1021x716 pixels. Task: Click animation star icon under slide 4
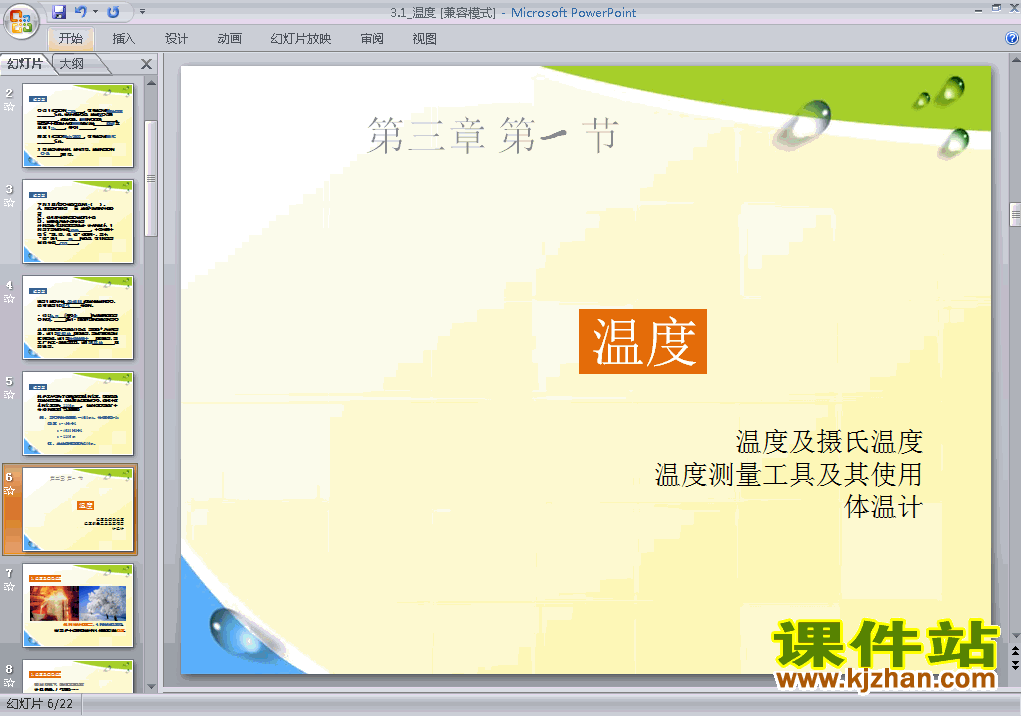tap(9, 299)
